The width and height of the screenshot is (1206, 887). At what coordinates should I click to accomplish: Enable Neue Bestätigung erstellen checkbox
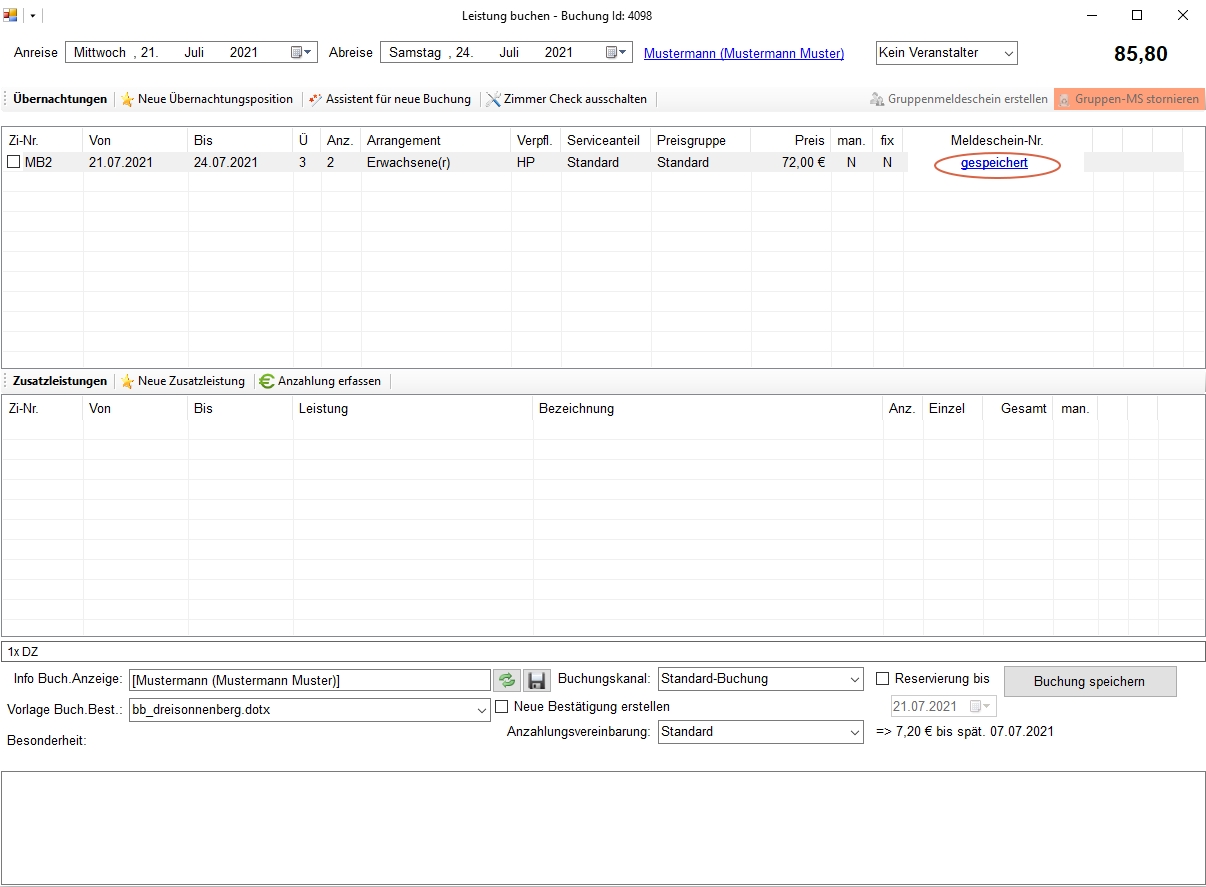point(502,707)
